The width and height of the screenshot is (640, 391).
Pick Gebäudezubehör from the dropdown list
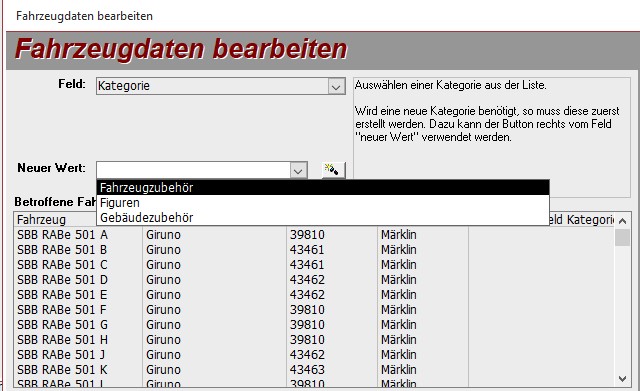323,218
